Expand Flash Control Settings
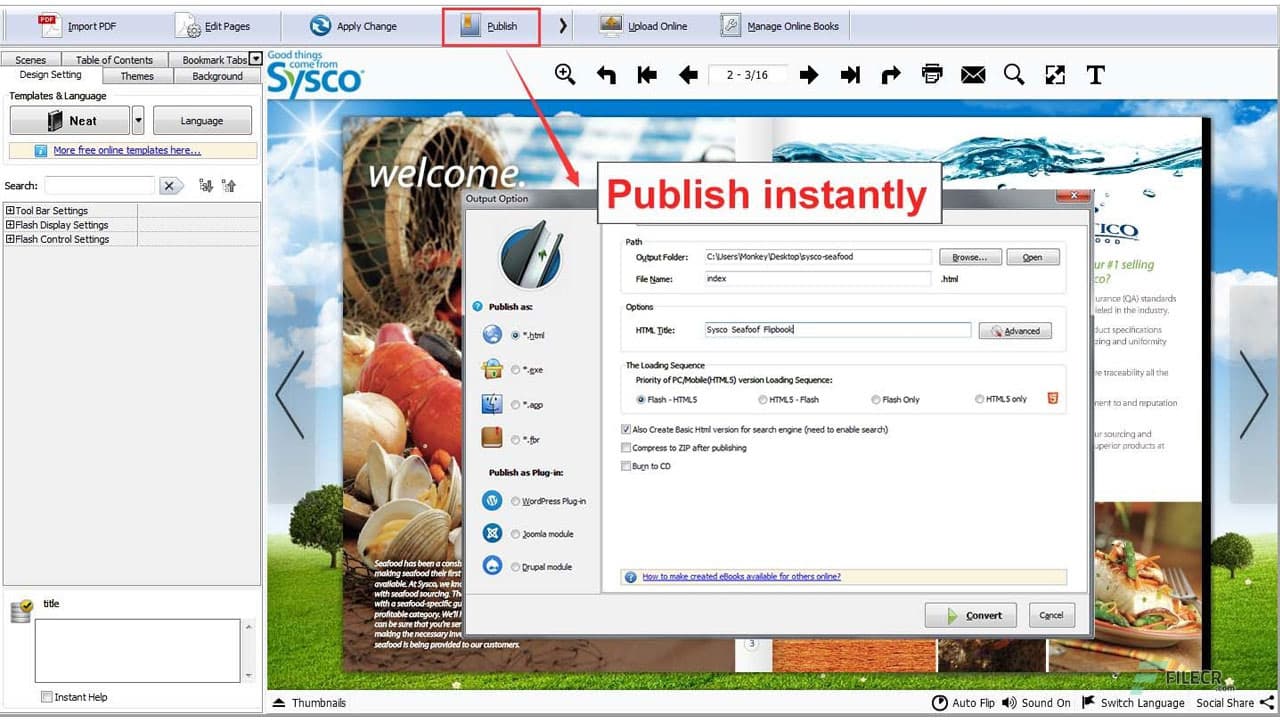This screenshot has width=1280, height=720. [x=12, y=239]
